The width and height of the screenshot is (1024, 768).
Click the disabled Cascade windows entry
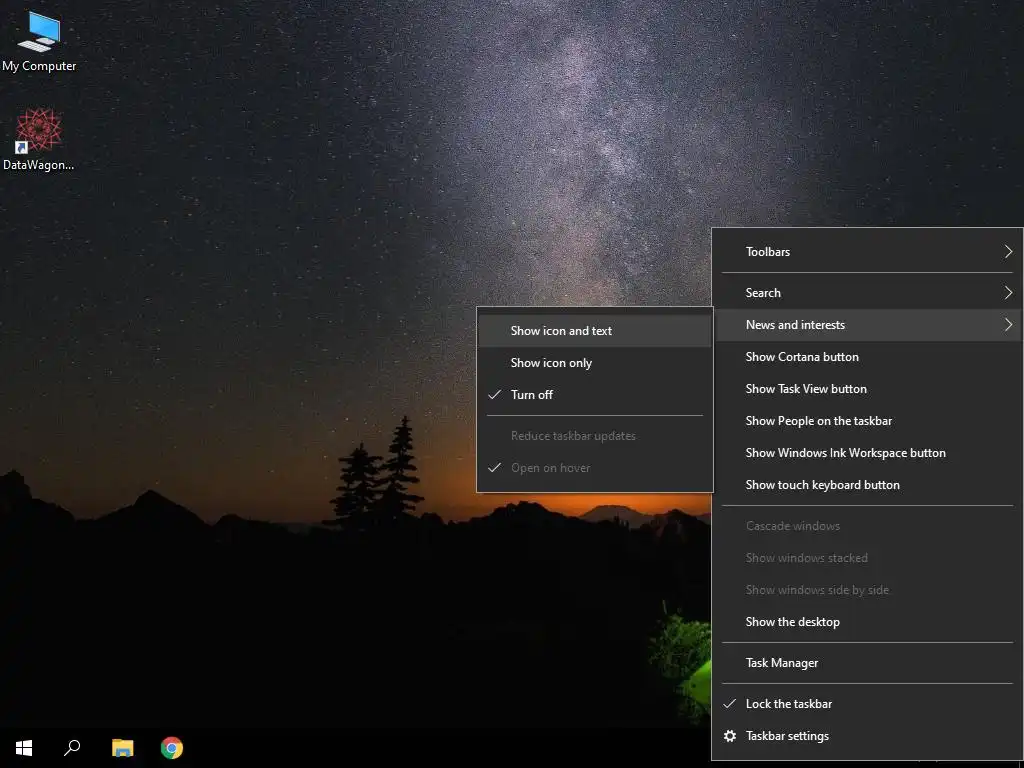(x=867, y=526)
